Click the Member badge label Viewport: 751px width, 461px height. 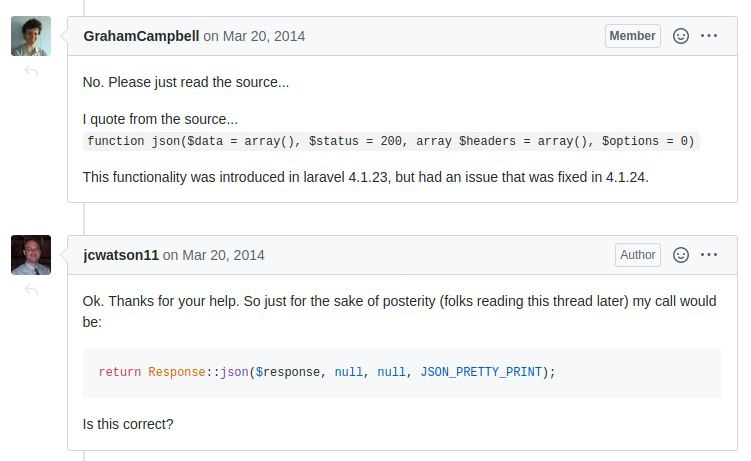(632, 36)
